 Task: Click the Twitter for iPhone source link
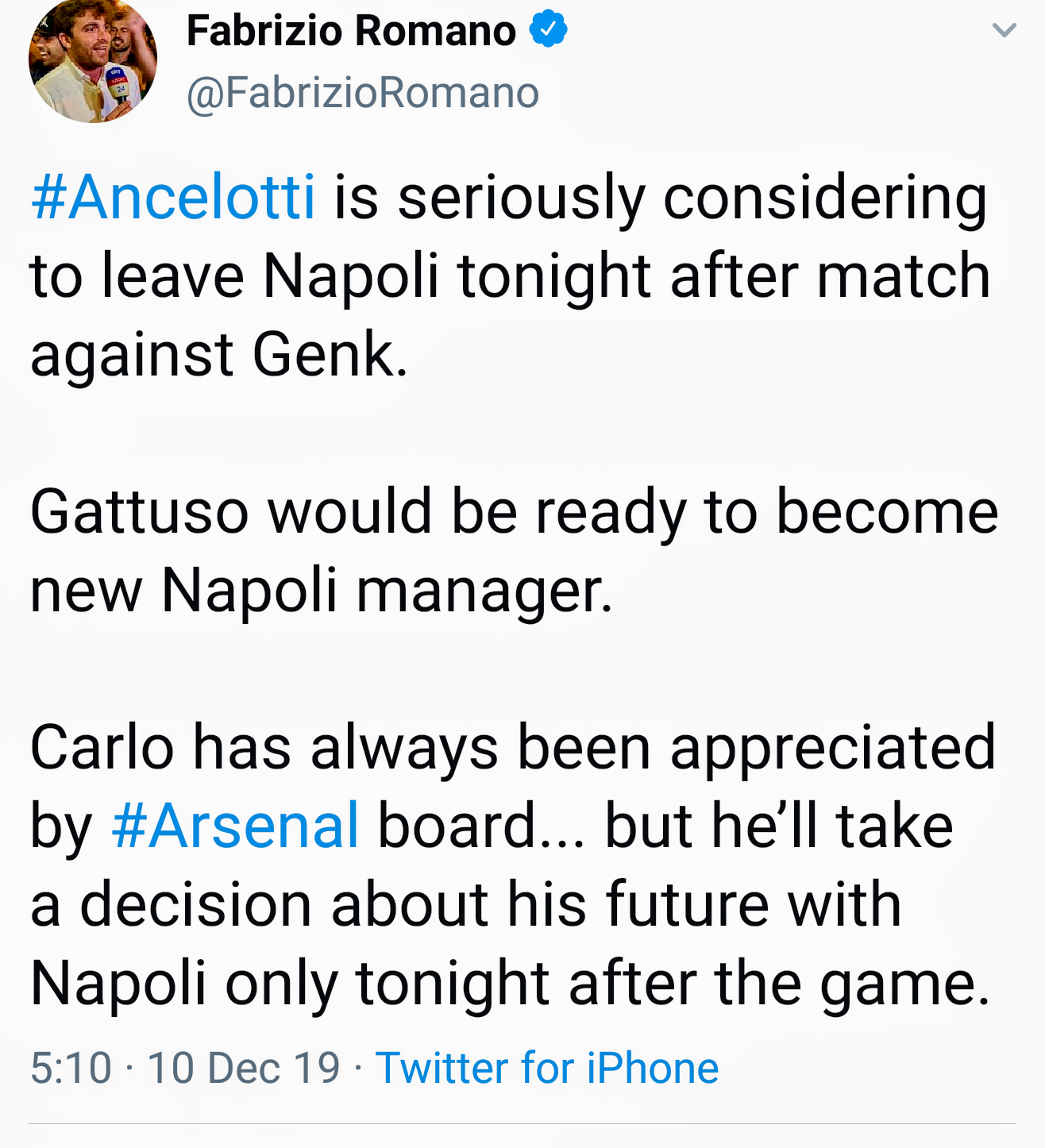click(547, 1067)
